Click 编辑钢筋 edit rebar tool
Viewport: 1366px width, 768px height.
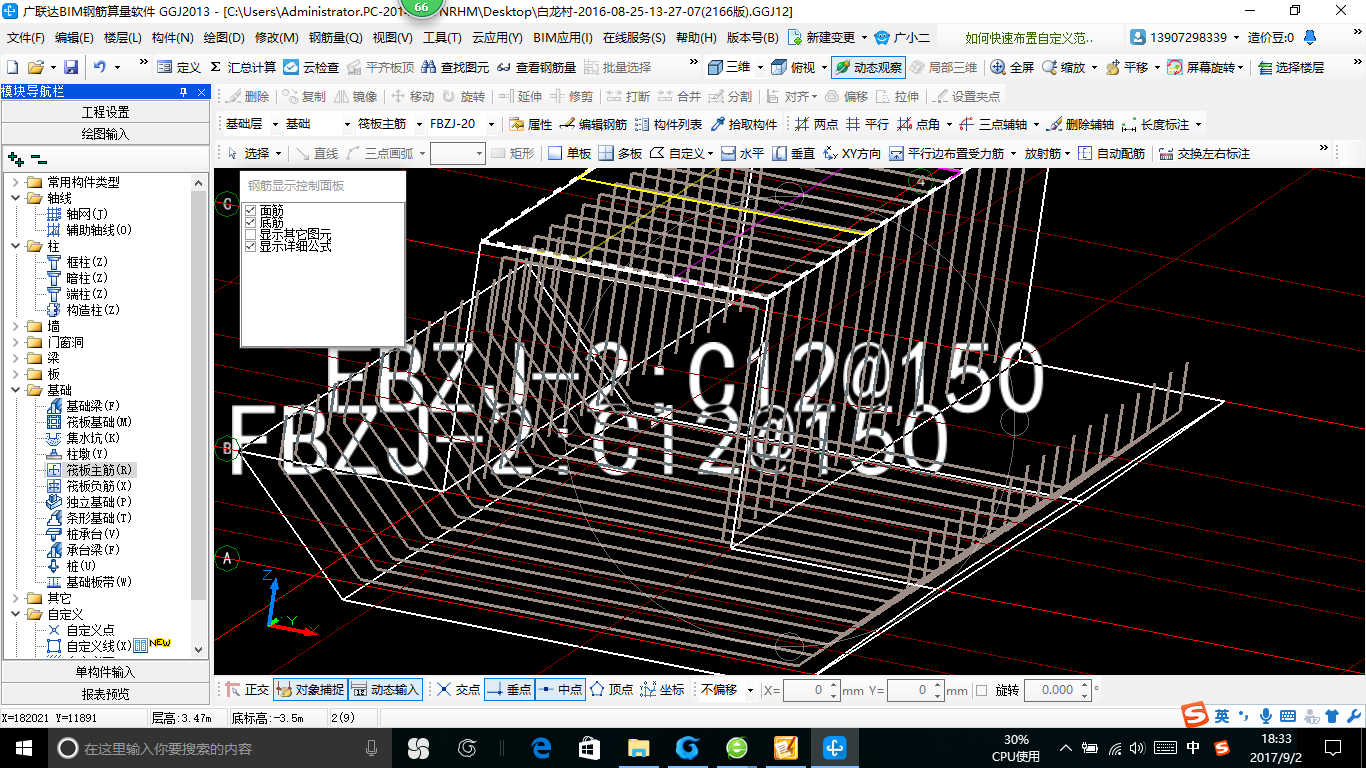[x=594, y=125]
